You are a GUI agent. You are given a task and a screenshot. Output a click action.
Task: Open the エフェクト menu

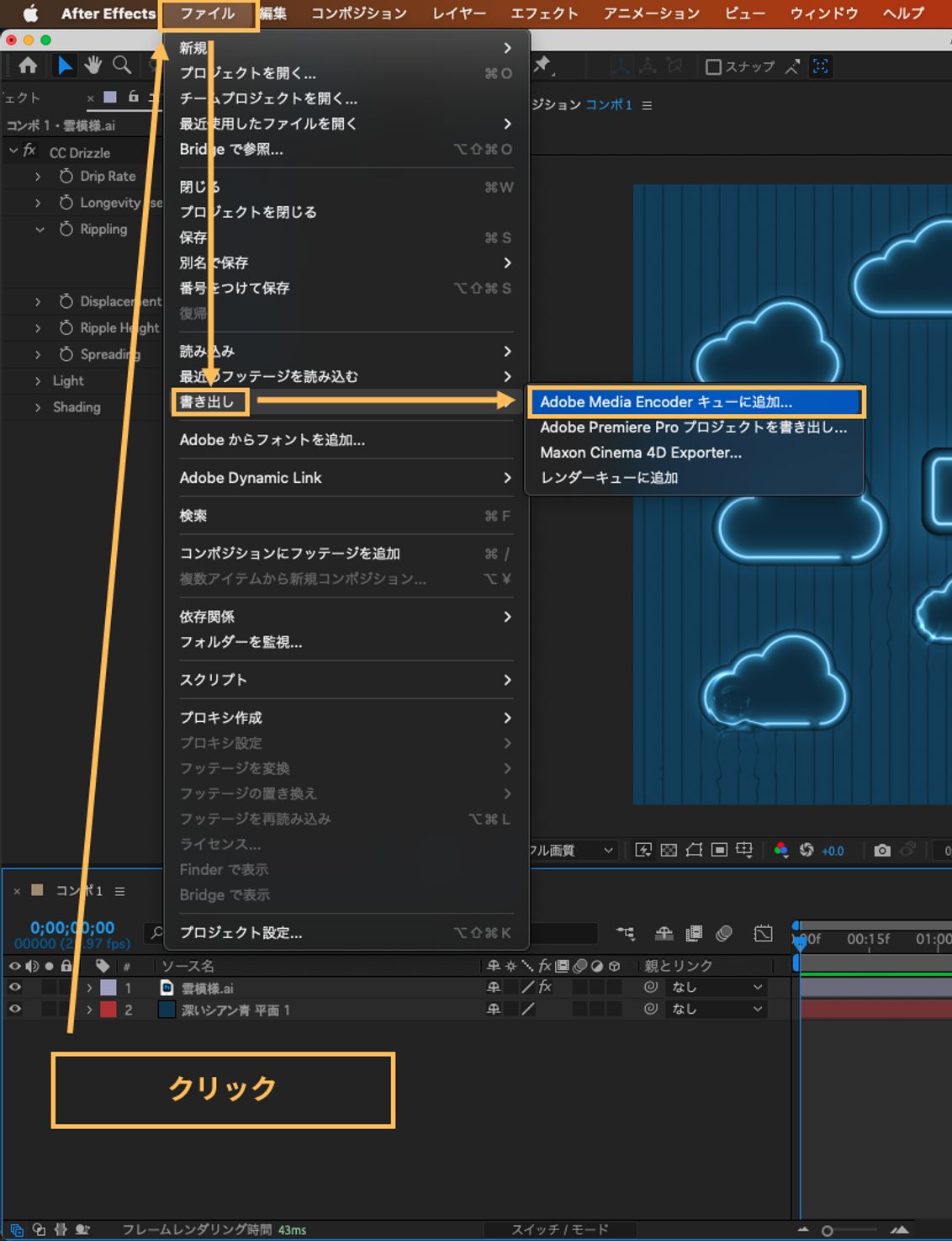point(545,13)
